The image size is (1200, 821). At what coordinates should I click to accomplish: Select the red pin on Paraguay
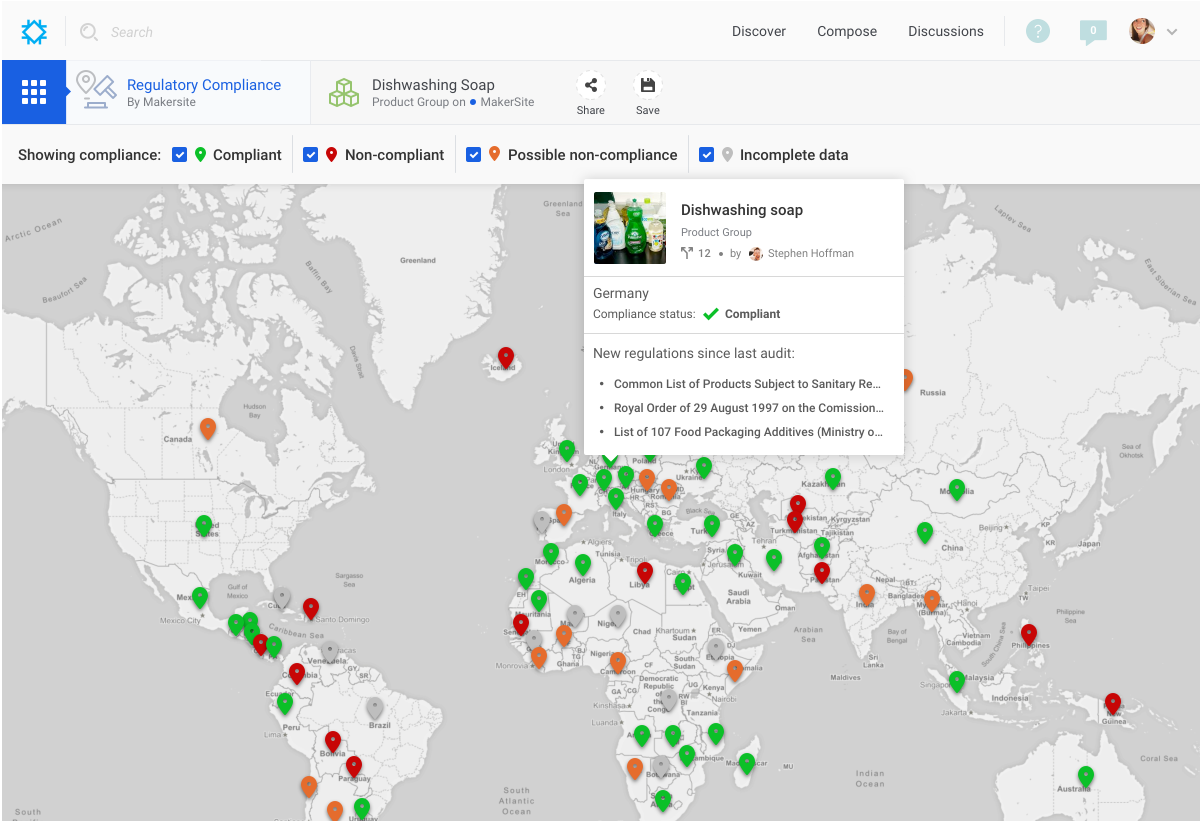(x=354, y=767)
